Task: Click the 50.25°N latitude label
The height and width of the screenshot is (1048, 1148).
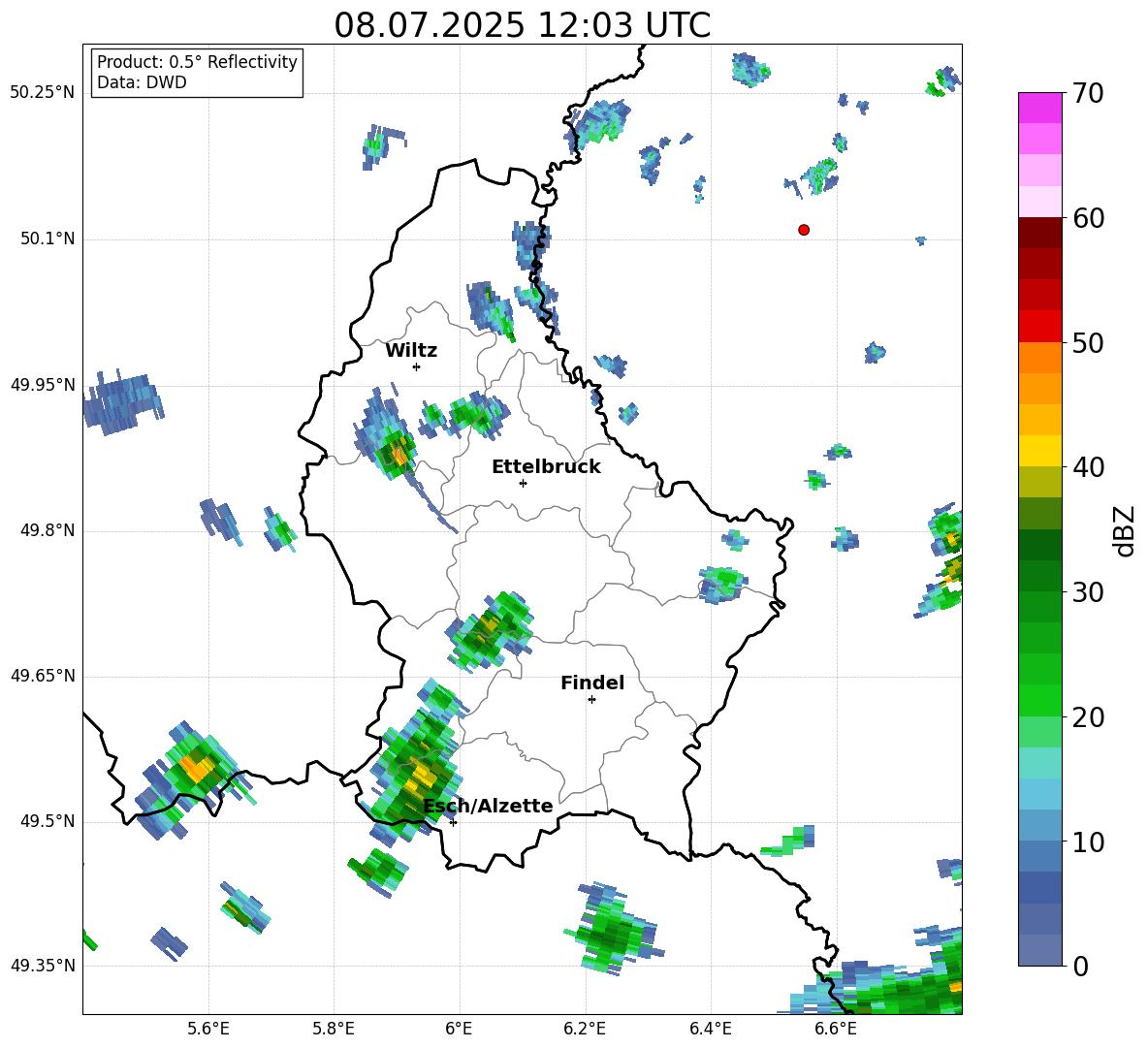Action: pos(43,93)
